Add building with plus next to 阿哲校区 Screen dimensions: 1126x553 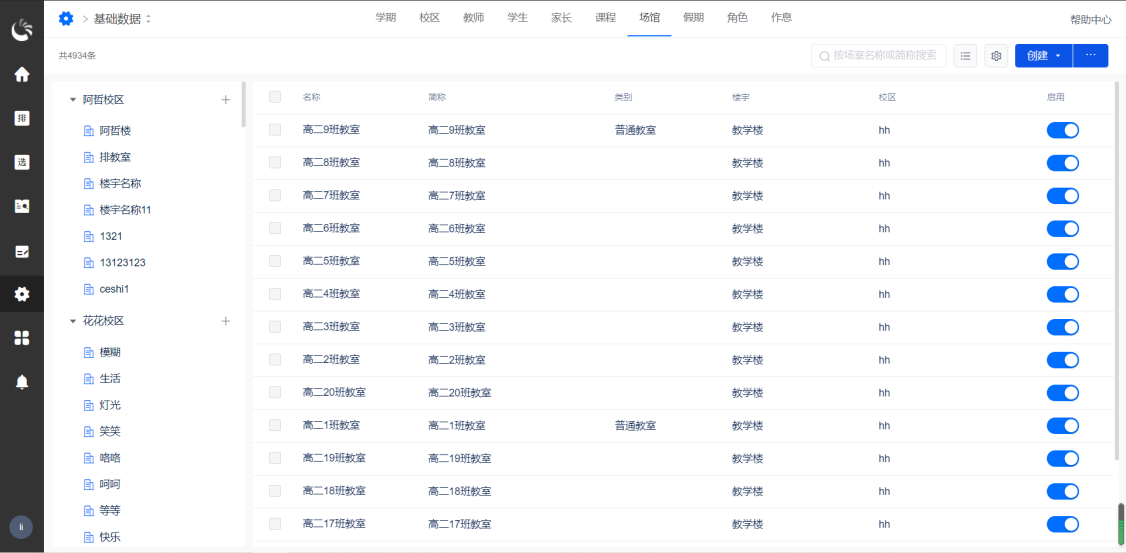coord(225,100)
